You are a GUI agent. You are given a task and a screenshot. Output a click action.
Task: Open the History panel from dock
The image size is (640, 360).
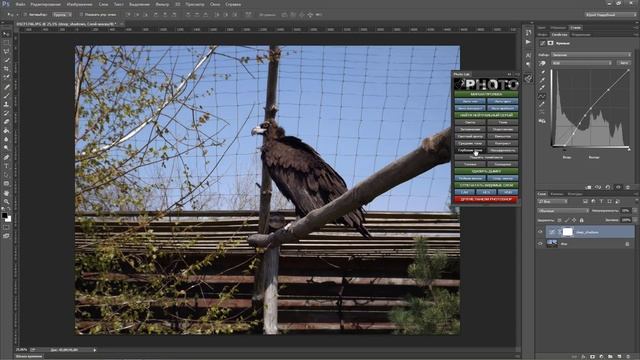pos(528,32)
